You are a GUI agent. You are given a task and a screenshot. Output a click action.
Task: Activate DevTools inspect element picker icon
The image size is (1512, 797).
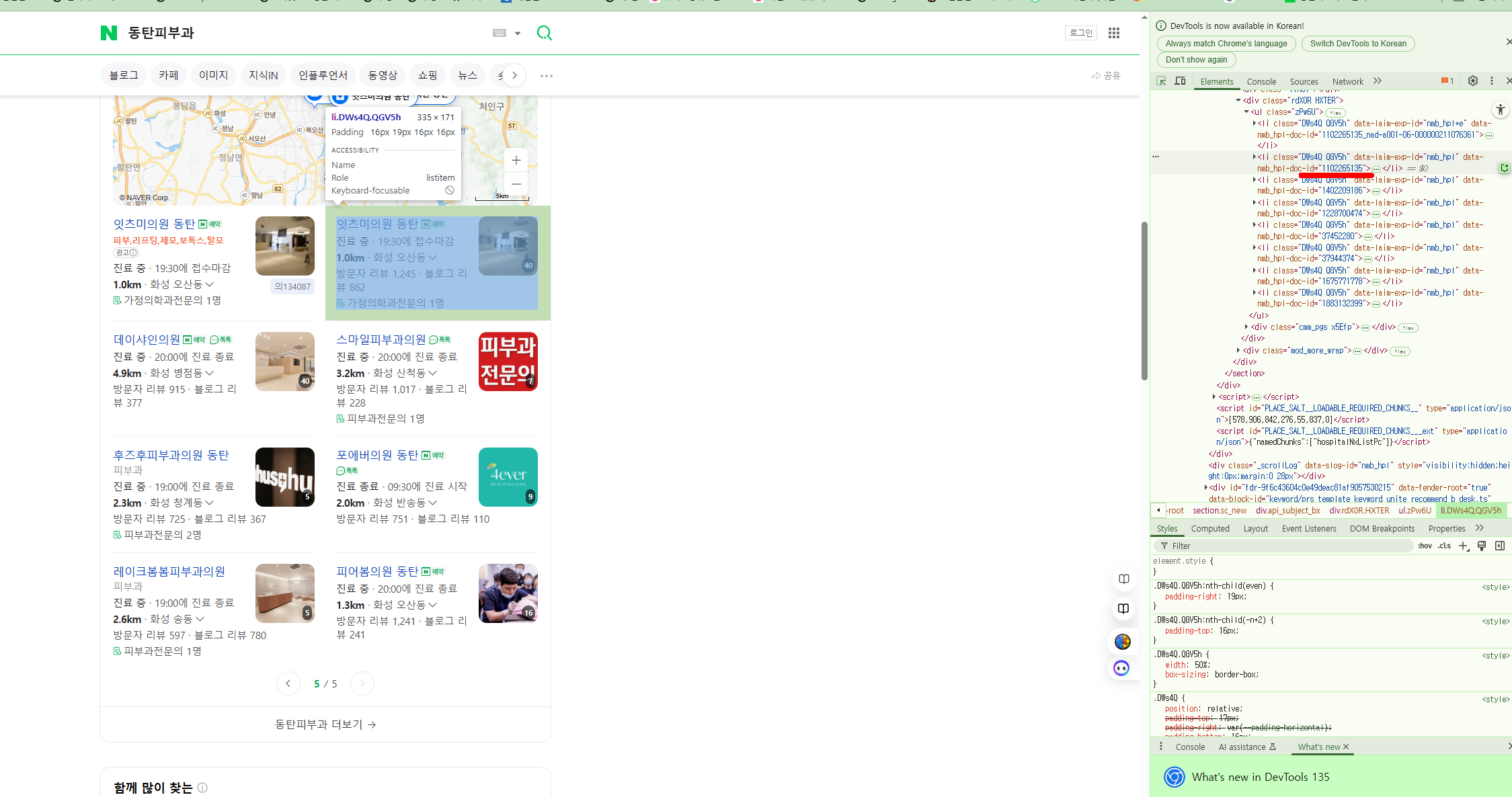pyautogui.click(x=1161, y=81)
